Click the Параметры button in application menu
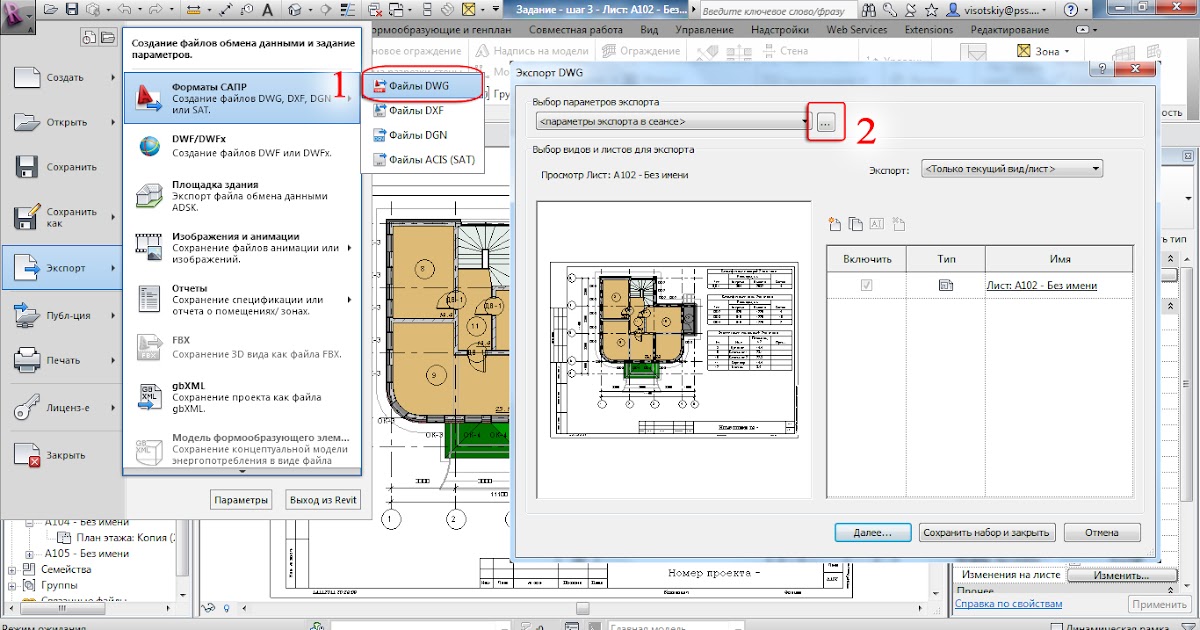Viewport: 1200px width, 630px height. [241, 500]
